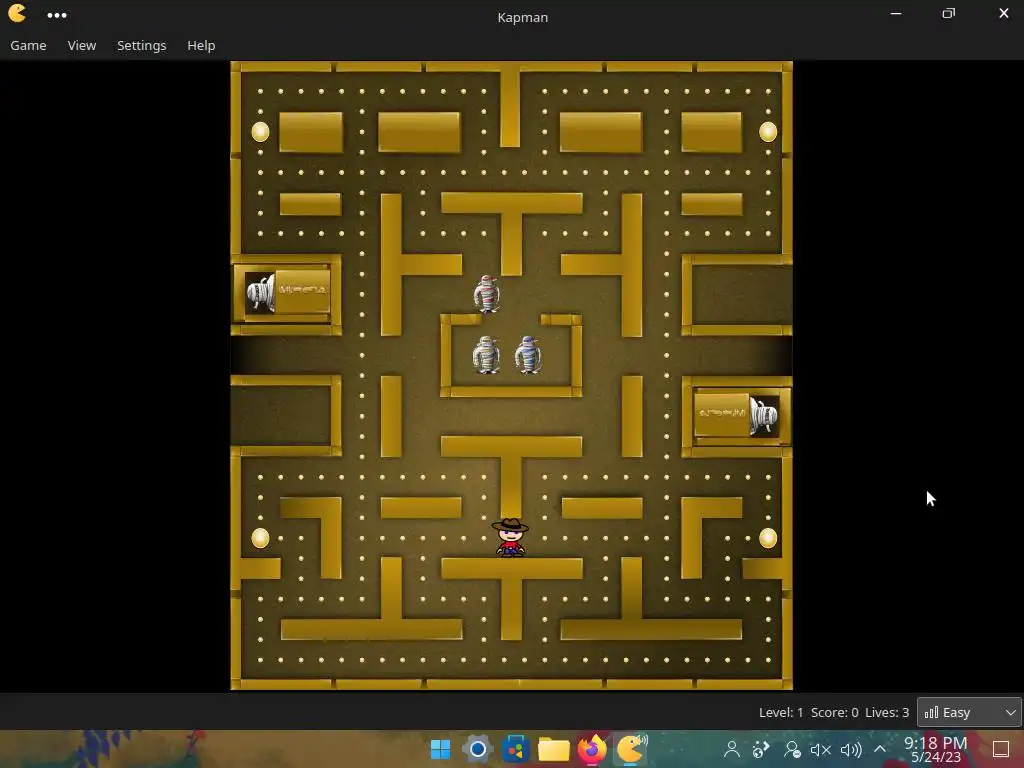Click the gear-with-dot tray icon
This screenshot has height=768, width=1024.
click(x=761, y=750)
